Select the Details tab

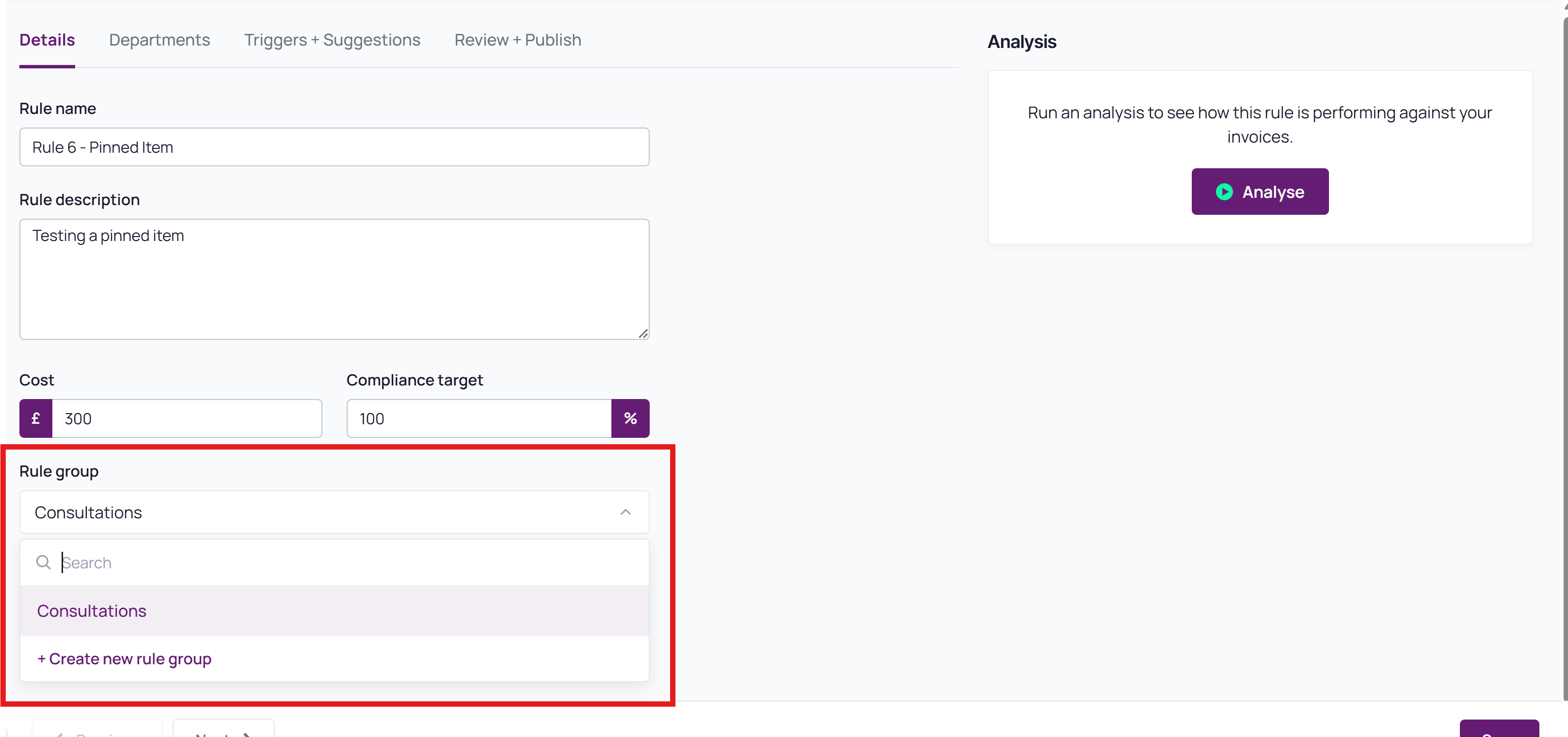click(47, 40)
